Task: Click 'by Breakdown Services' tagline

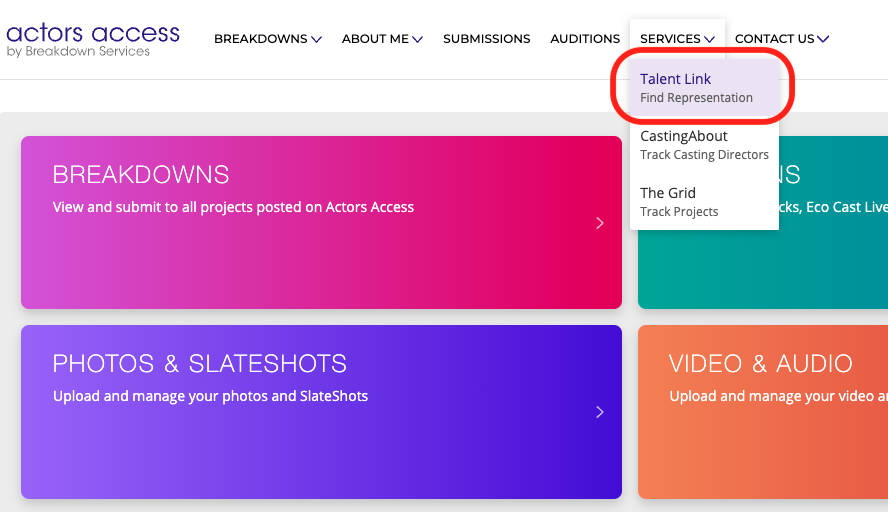Action: 78,51
